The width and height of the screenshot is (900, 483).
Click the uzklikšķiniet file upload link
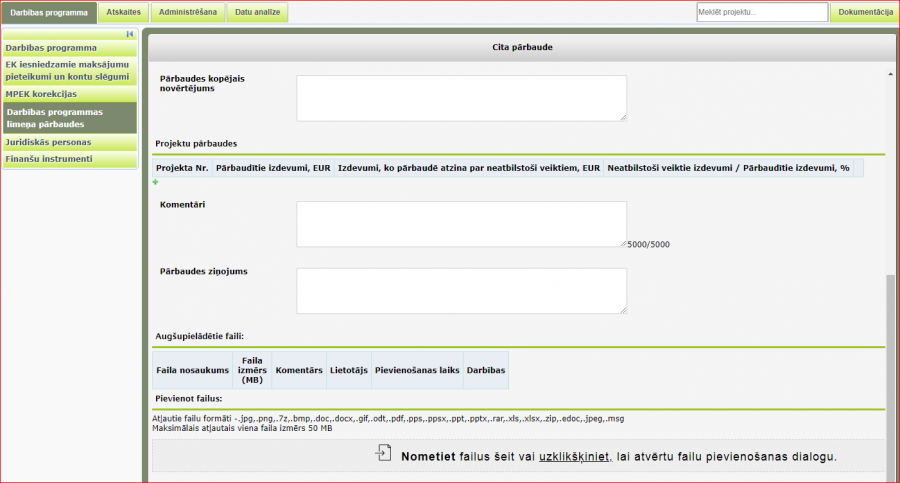pyautogui.click(x=574, y=456)
